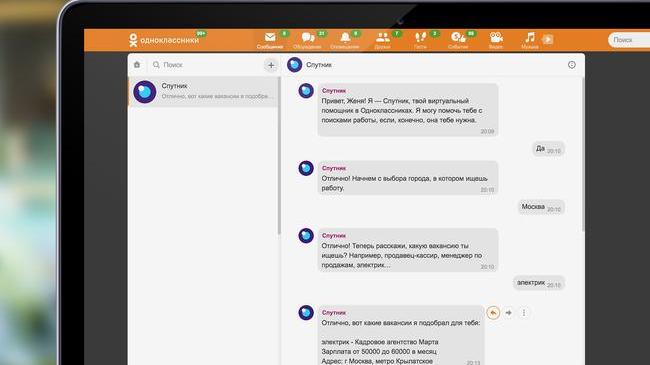Open Сообщения (messages) in top bar
The width and height of the screenshot is (650, 365).
270,40
